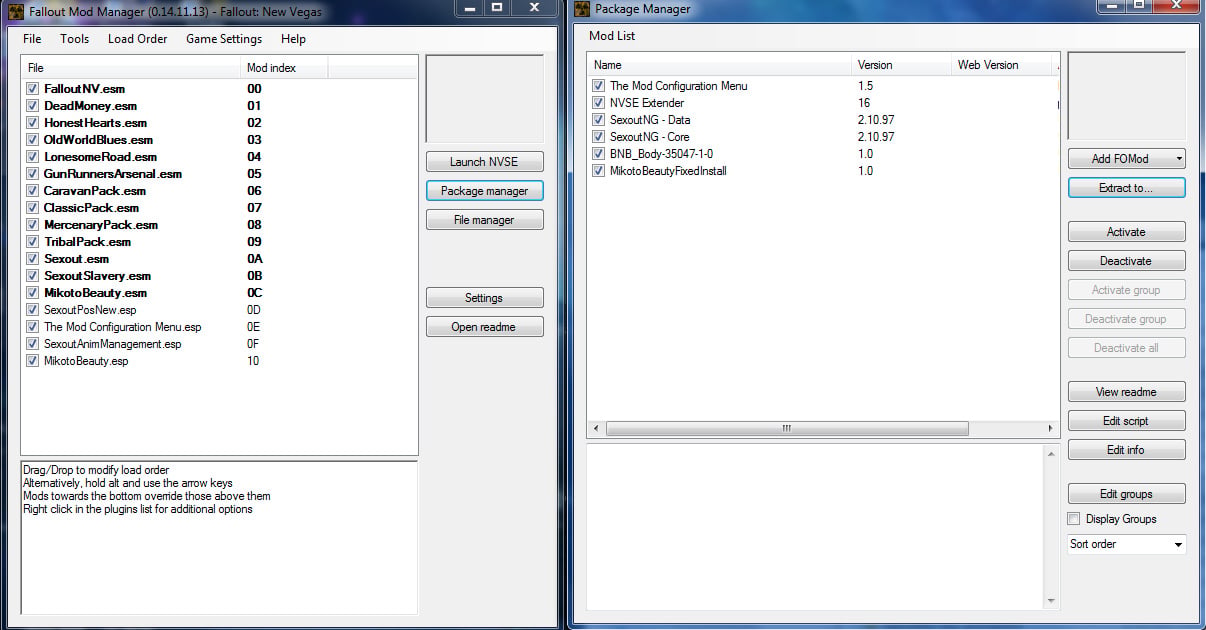Screen dimensions: 1206x630
Task: Uncheck the FalloutNV.esm checkbox
Action: click(32, 89)
